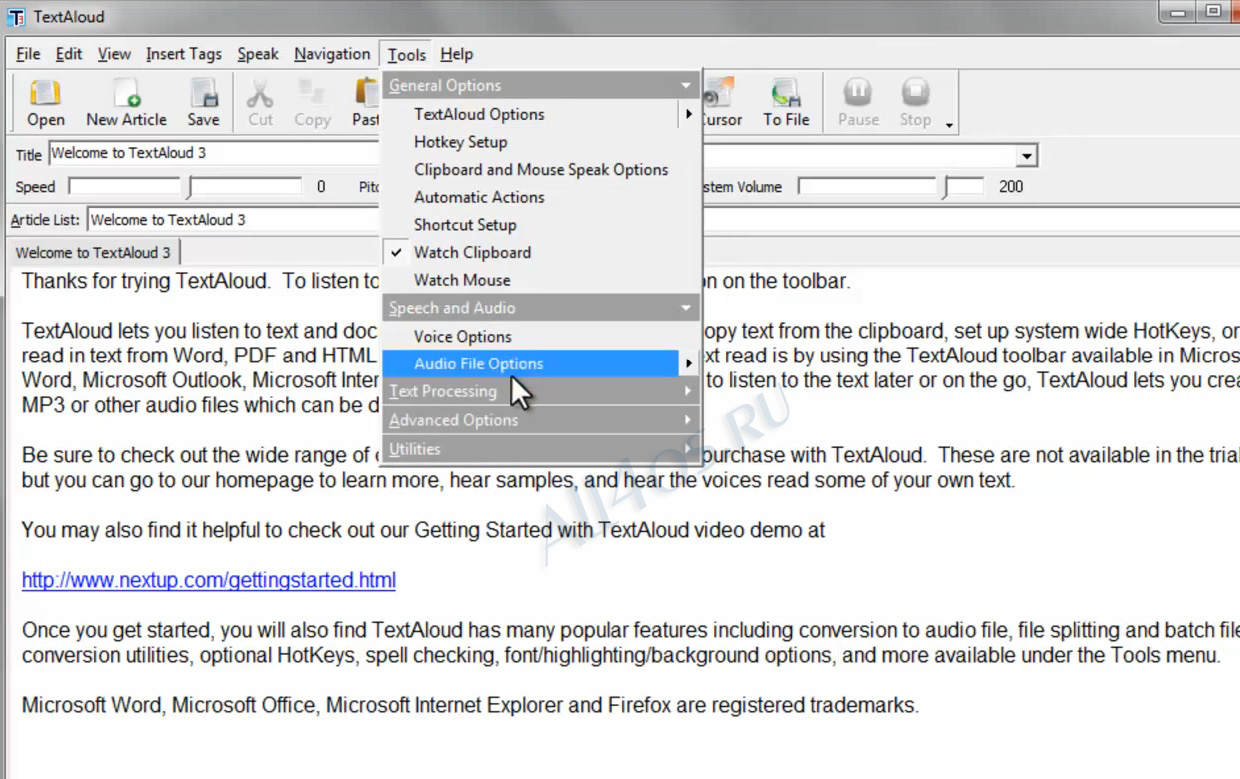
Task: Open the Insert Tags menu
Action: (183, 54)
